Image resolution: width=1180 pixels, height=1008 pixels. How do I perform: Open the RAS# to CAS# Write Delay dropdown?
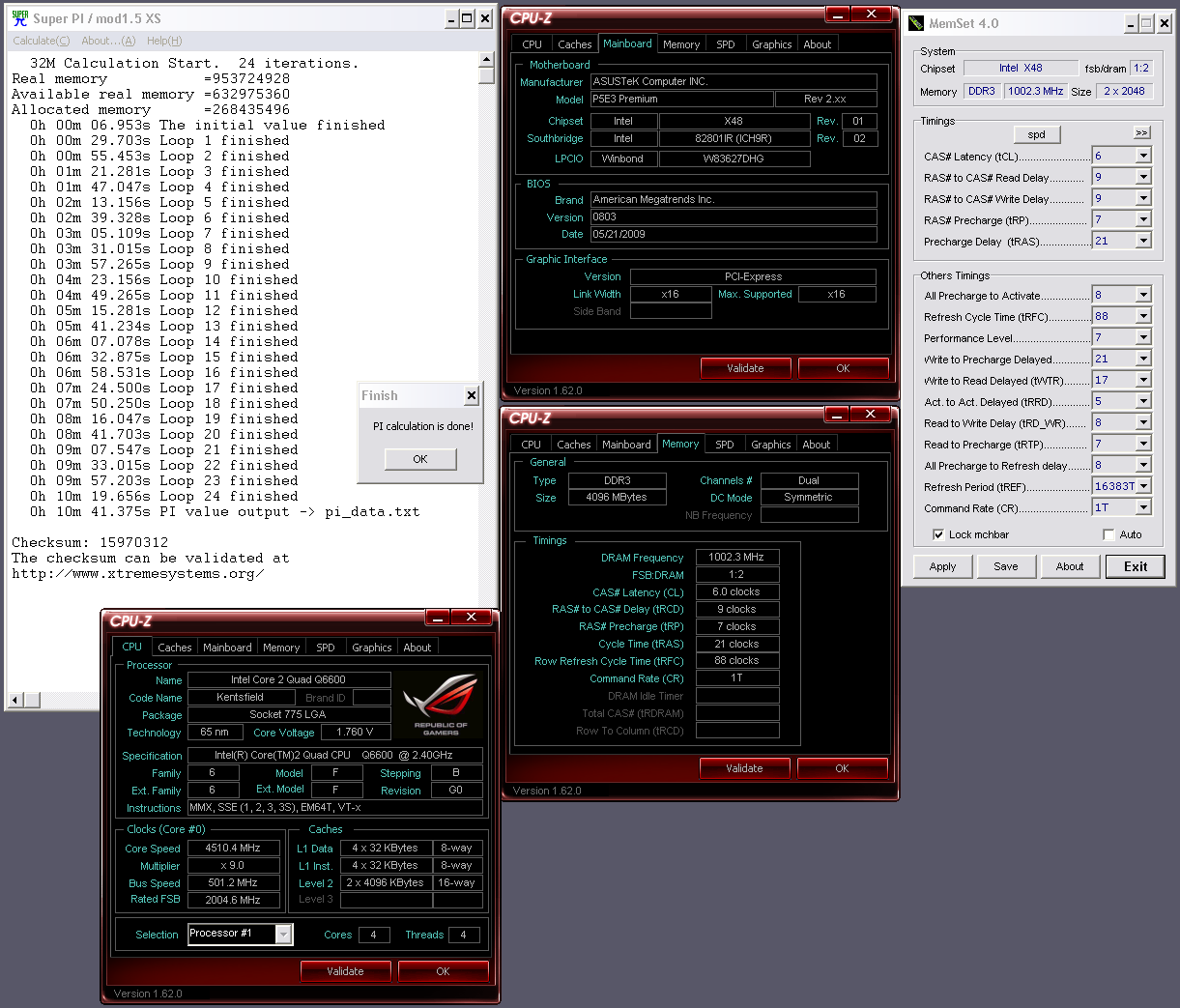pyautogui.click(x=1143, y=198)
